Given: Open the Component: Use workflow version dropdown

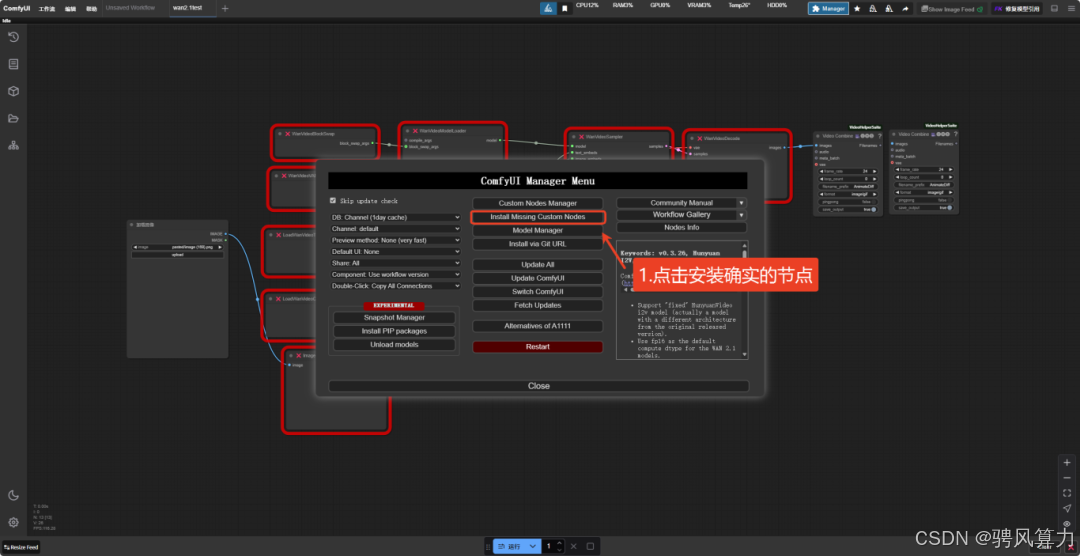Looking at the screenshot, I should 395,274.
